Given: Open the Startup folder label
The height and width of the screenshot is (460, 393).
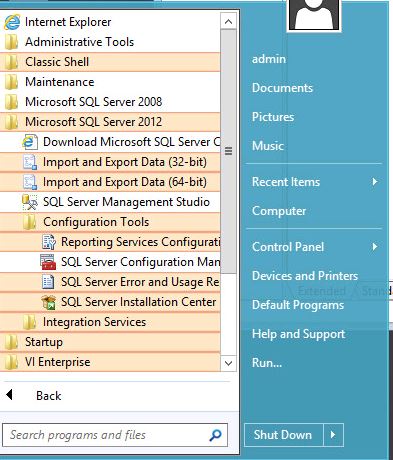Looking at the screenshot, I should [x=44, y=342].
